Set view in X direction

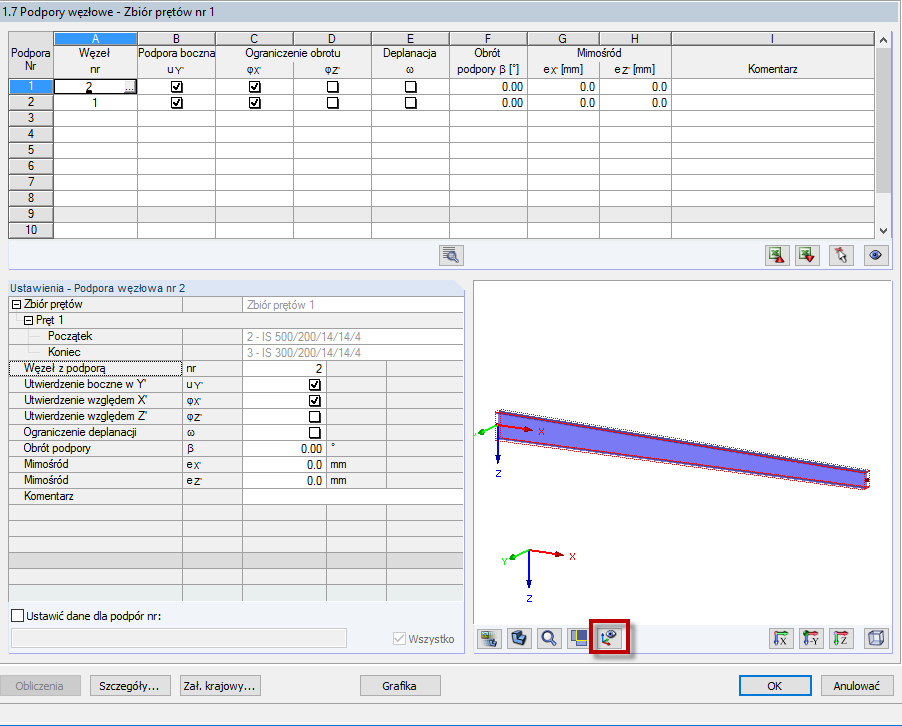781,638
